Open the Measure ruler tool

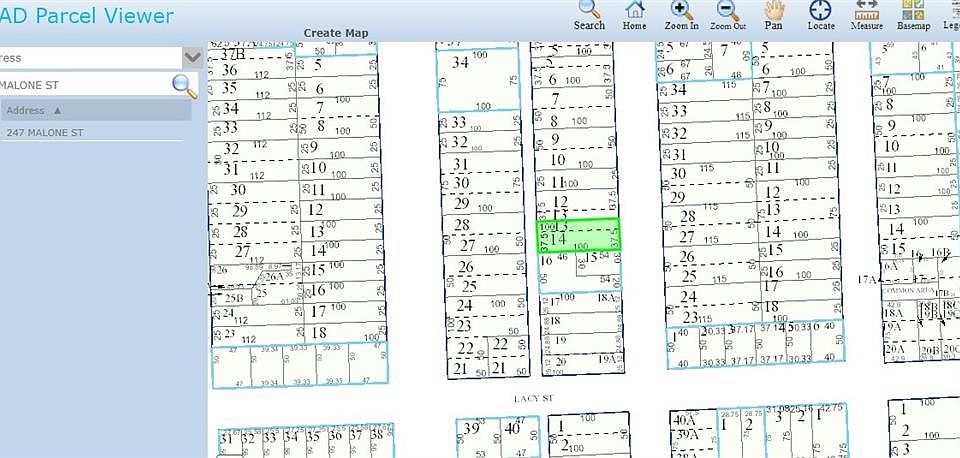pyautogui.click(x=866, y=15)
